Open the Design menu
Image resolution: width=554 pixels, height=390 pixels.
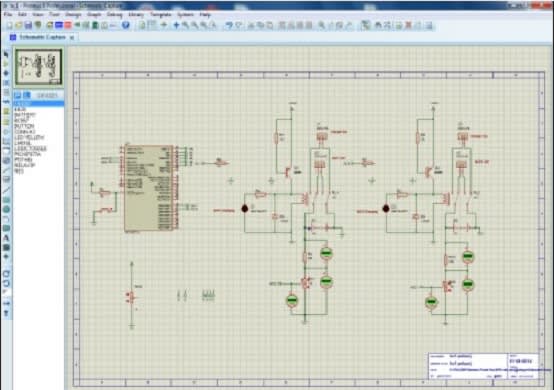[73, 14]
